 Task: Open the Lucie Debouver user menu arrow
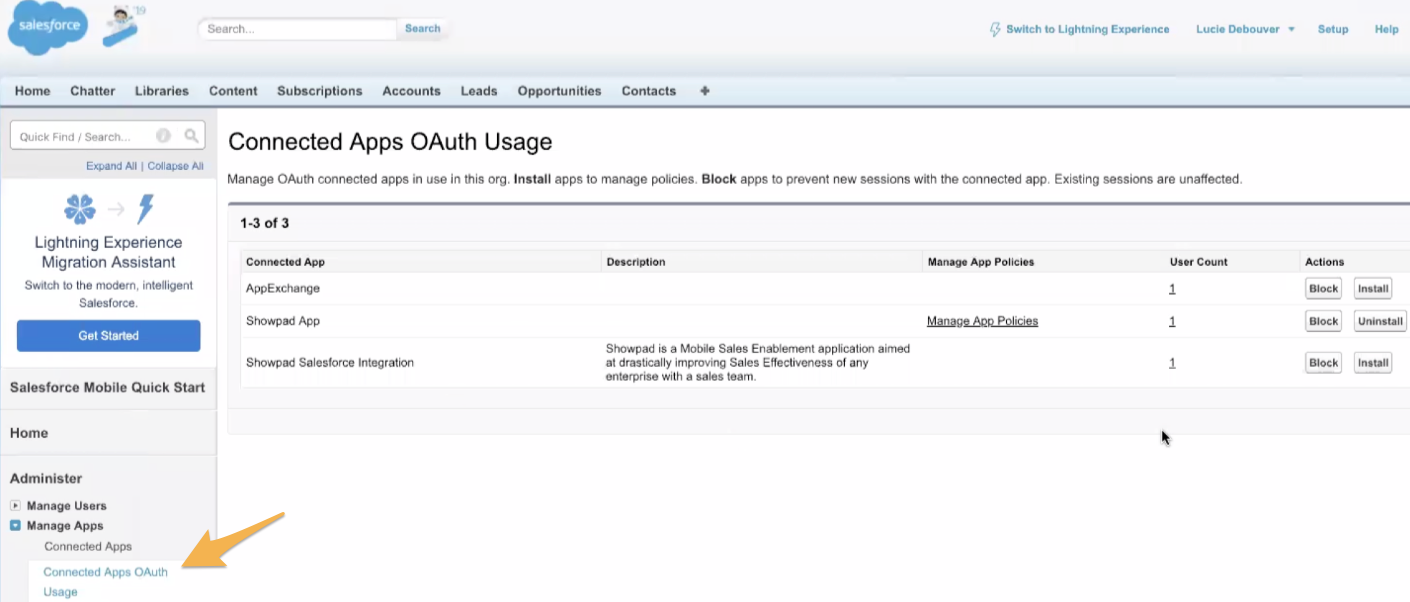1291,29
